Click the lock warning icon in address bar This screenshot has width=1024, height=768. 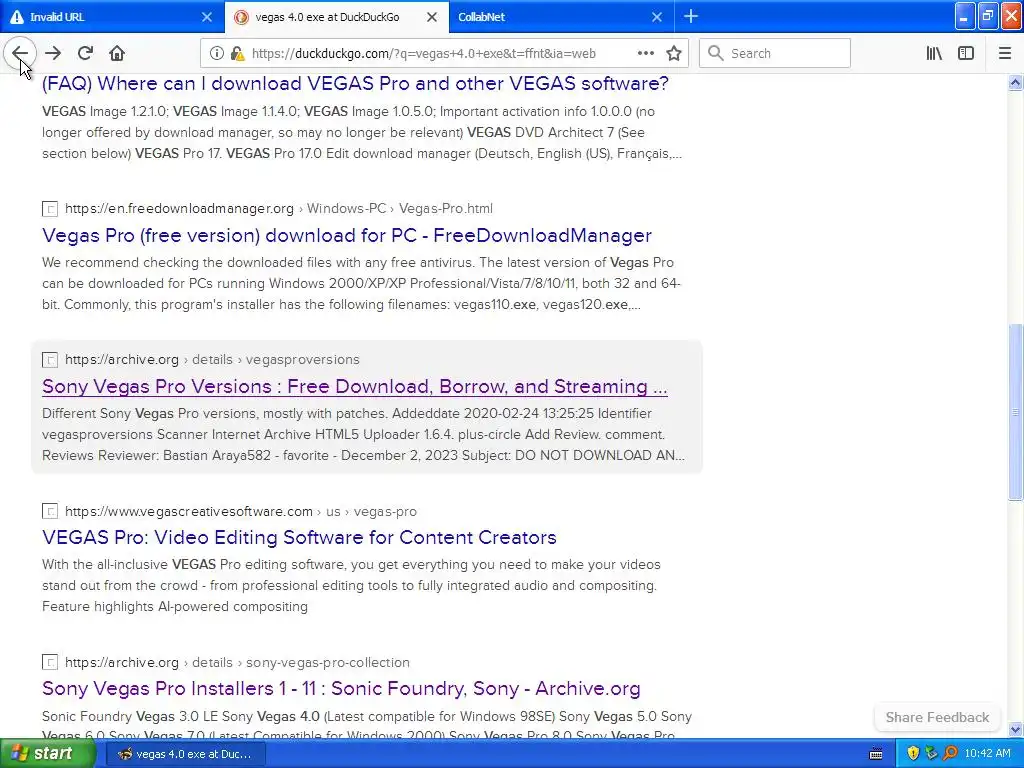pyautogui.click(x=237, y=53)
